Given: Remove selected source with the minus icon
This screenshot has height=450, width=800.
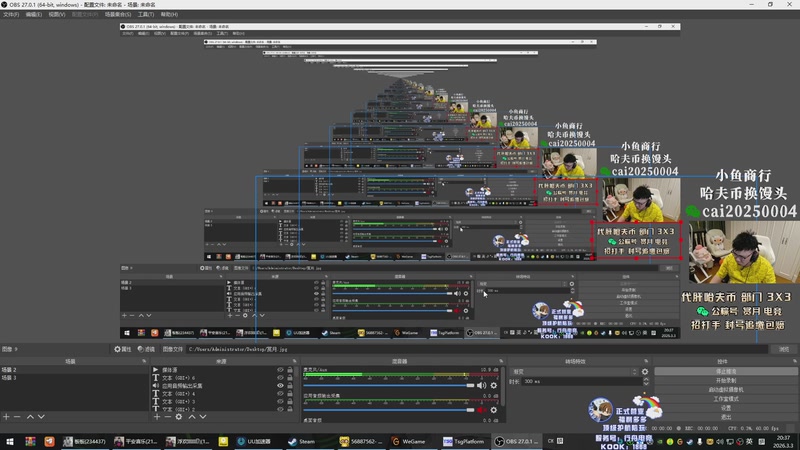Looking at the screenshot, I should [167, 417].
